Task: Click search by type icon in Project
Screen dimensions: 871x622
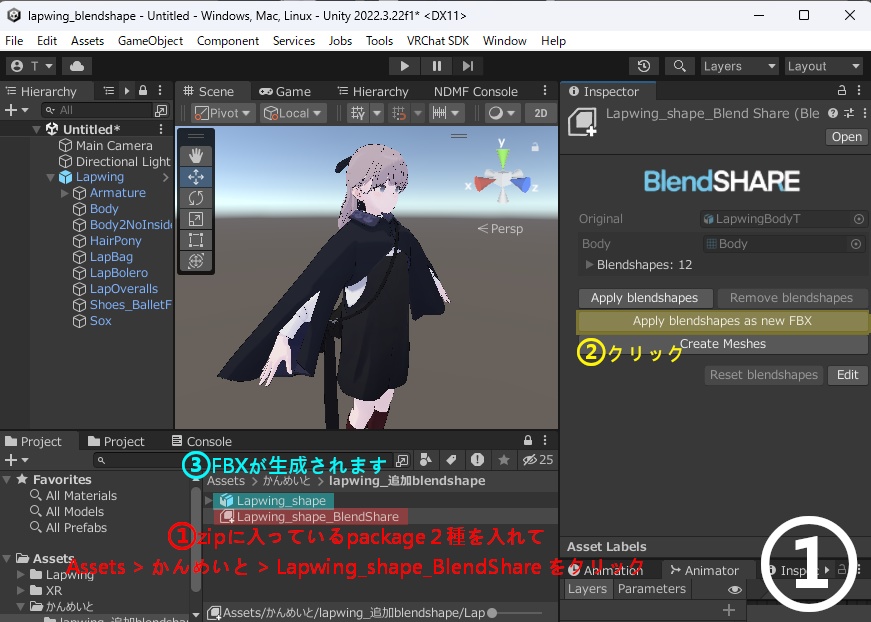Action: 426,460
